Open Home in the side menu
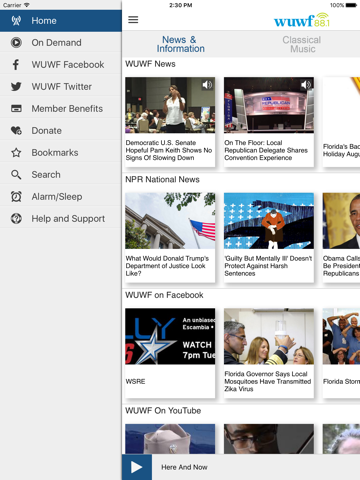Viewport: 360px width, 480px height. tap(61, 21)
